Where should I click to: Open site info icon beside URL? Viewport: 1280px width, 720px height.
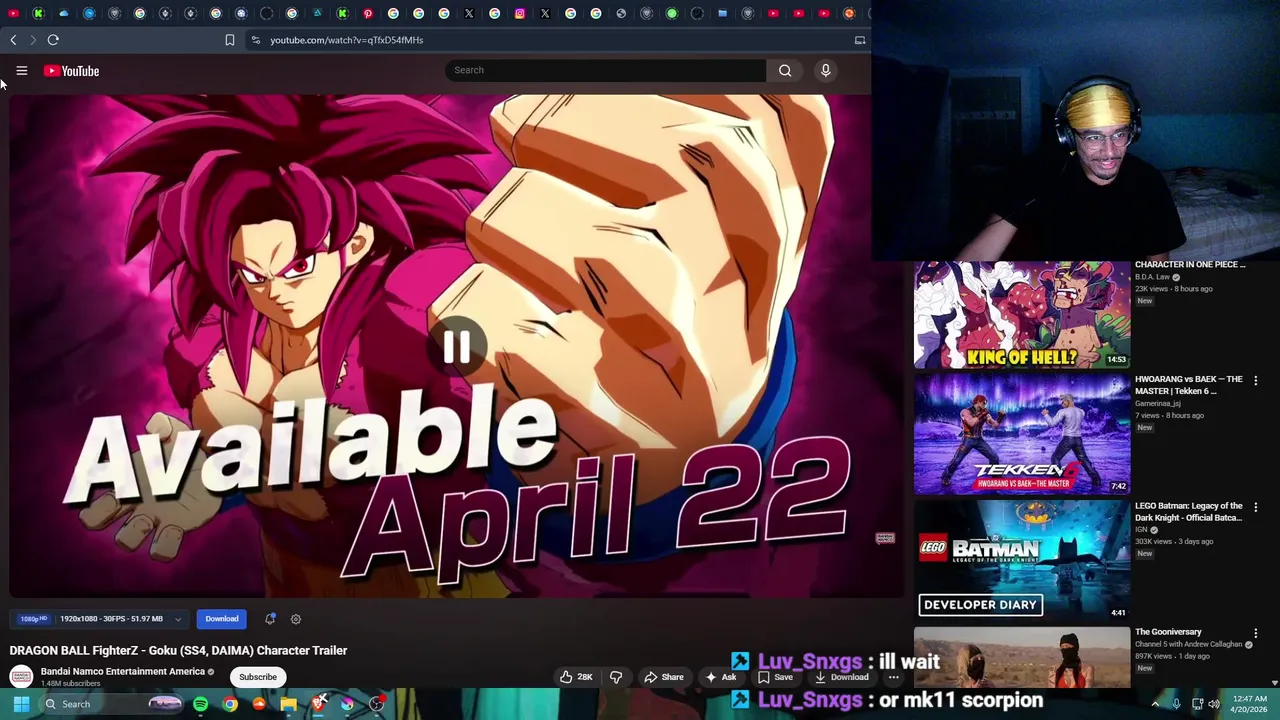[x=255, y=40]
